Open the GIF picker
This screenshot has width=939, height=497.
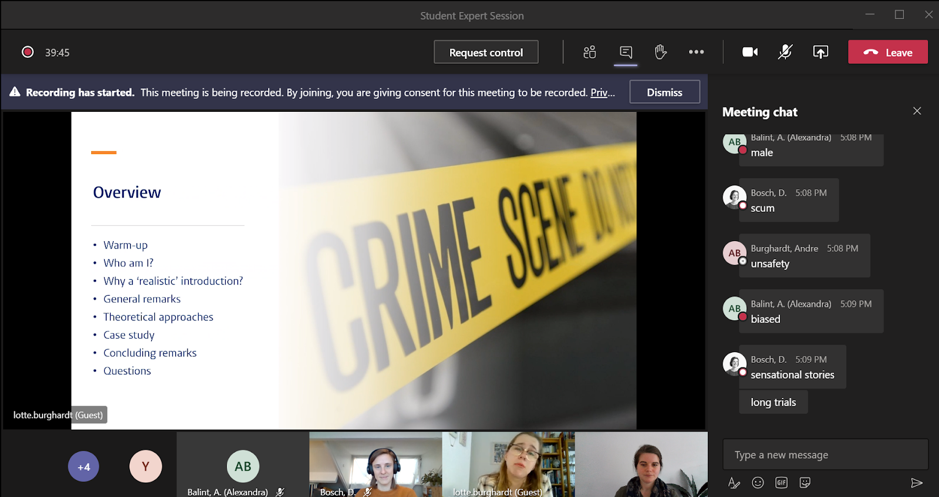781,483
